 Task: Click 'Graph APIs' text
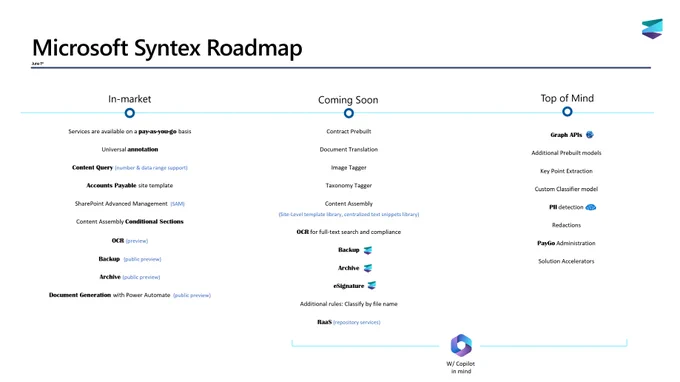[x=566, y=135]
